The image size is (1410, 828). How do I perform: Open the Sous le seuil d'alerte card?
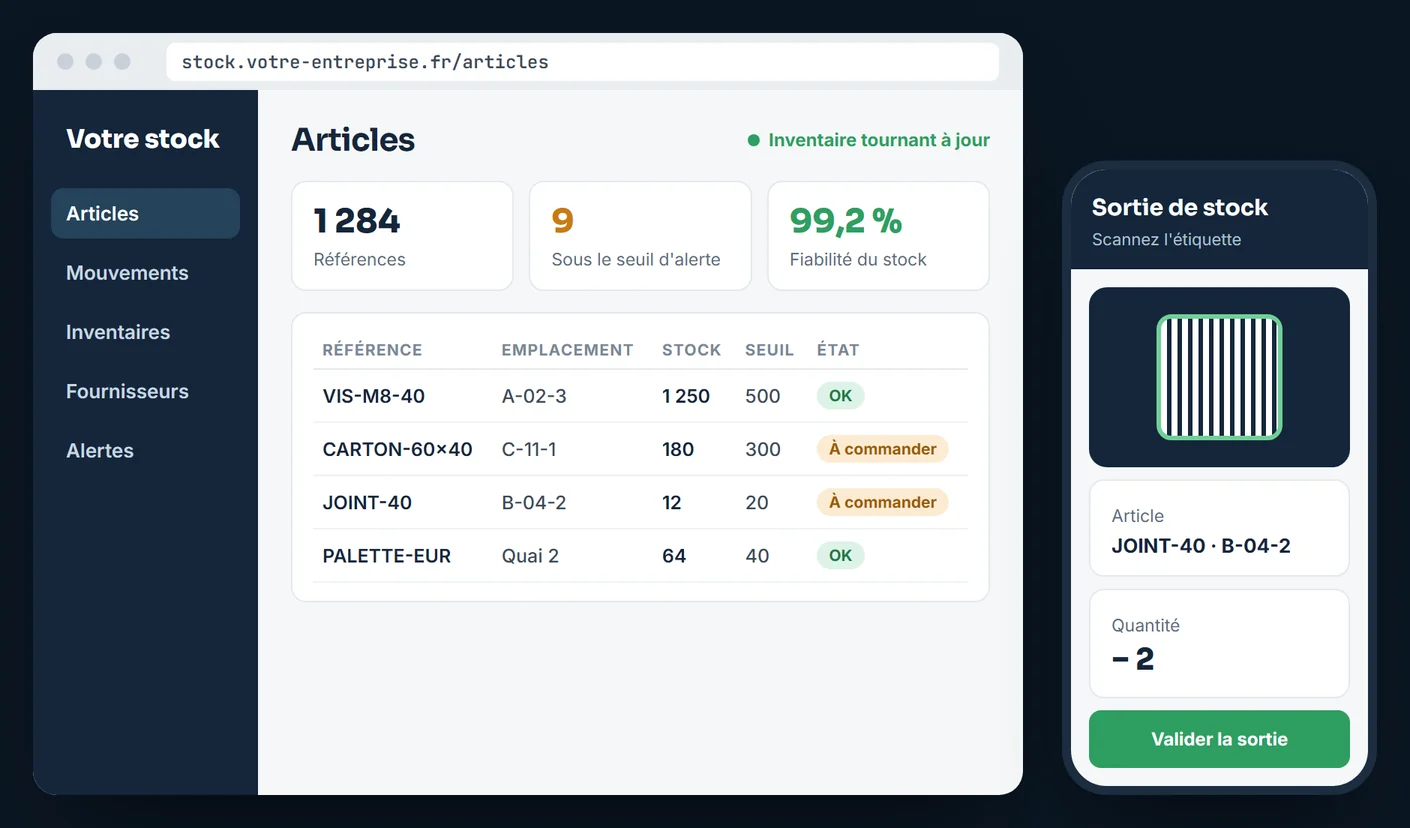[640, 236]
